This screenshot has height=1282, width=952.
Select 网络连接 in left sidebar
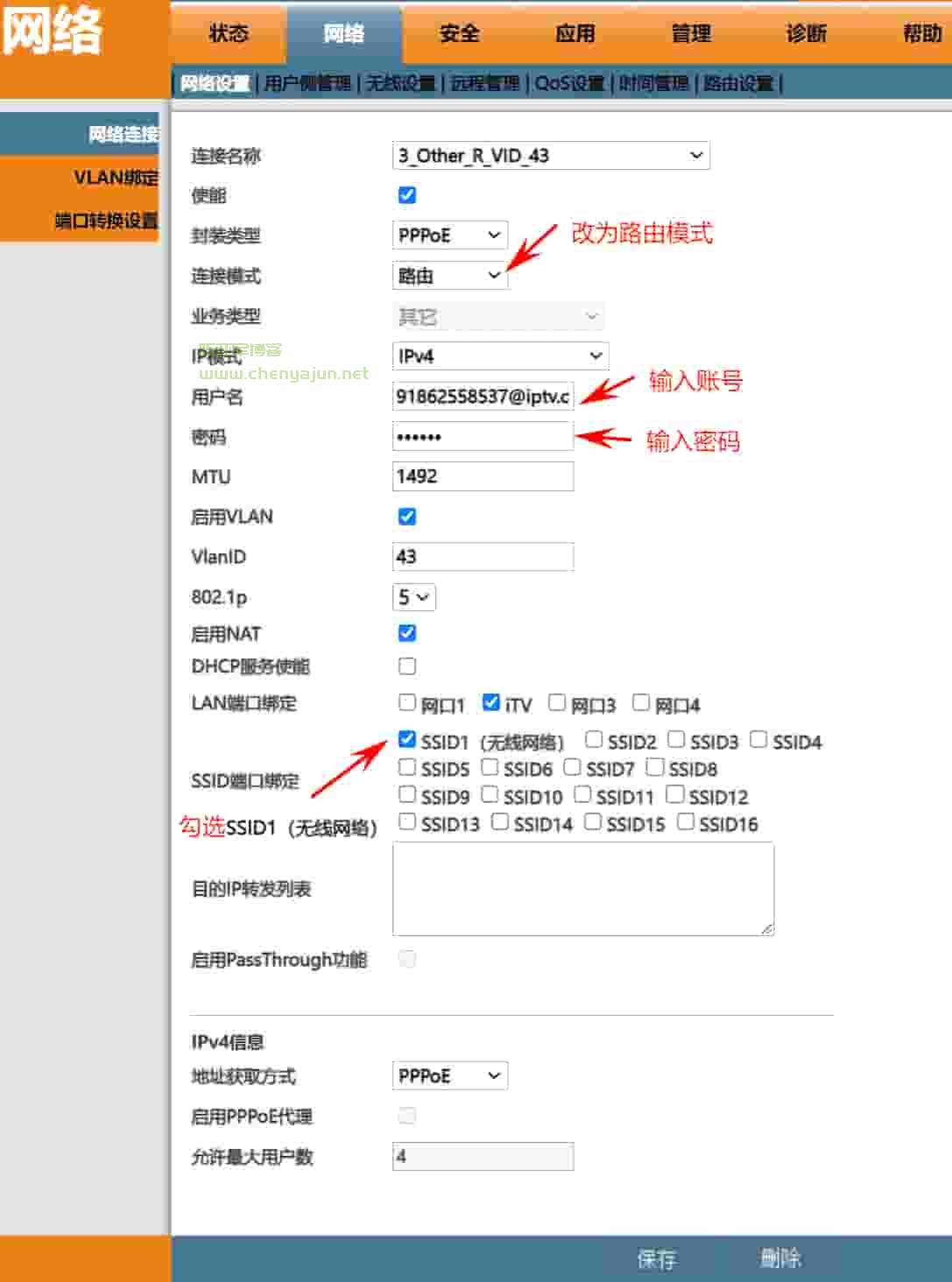(x=80, y=134)
